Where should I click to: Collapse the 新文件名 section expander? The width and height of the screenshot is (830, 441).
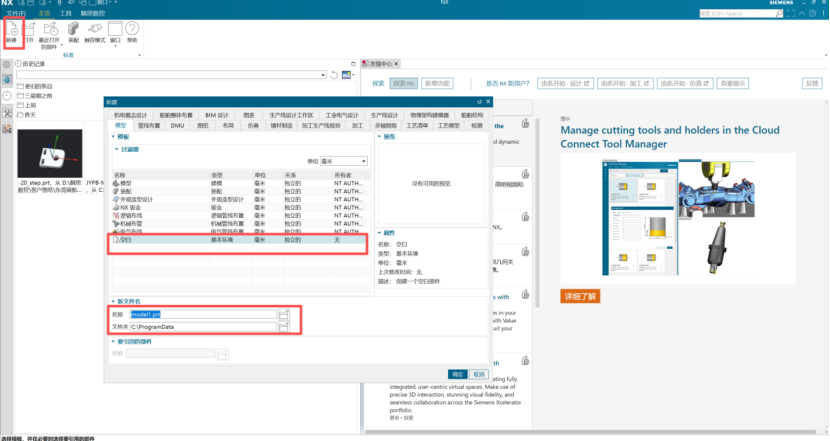coord(113,301)
